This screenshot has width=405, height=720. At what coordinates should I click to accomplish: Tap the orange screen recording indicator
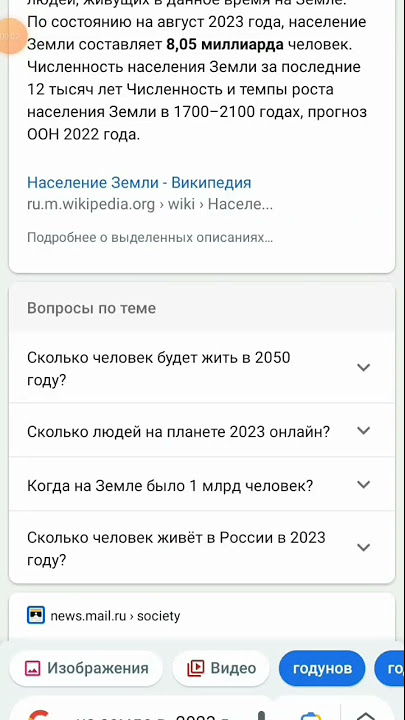coord(10,37)
